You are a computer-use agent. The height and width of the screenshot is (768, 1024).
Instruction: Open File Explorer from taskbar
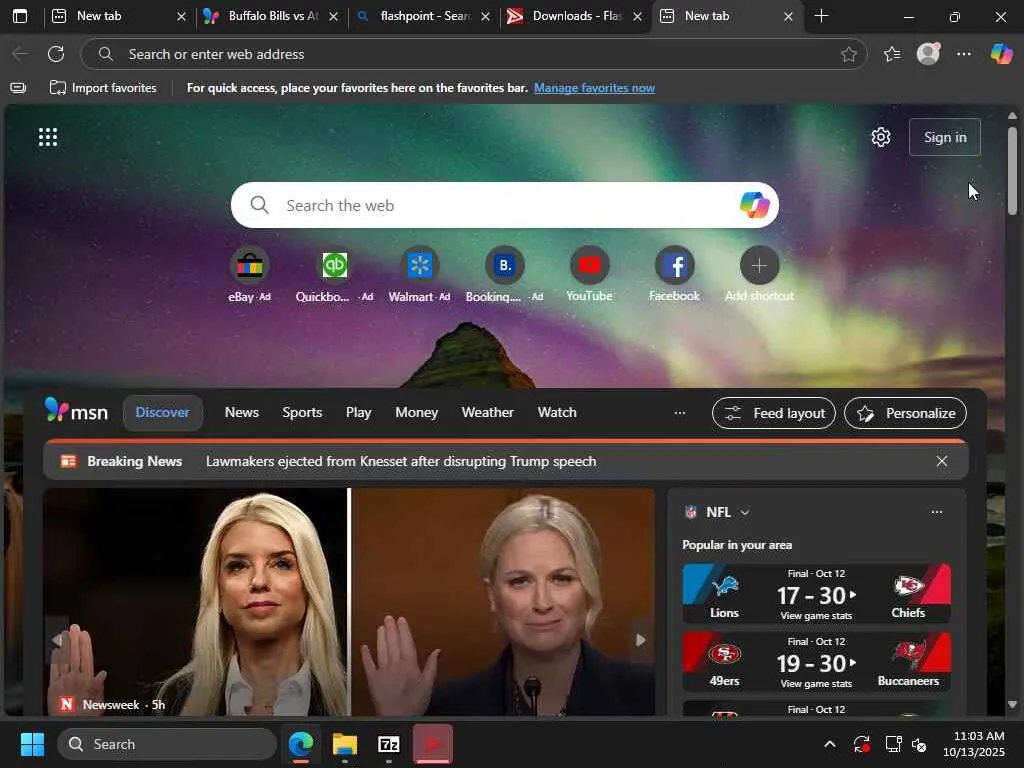[345, 744]
